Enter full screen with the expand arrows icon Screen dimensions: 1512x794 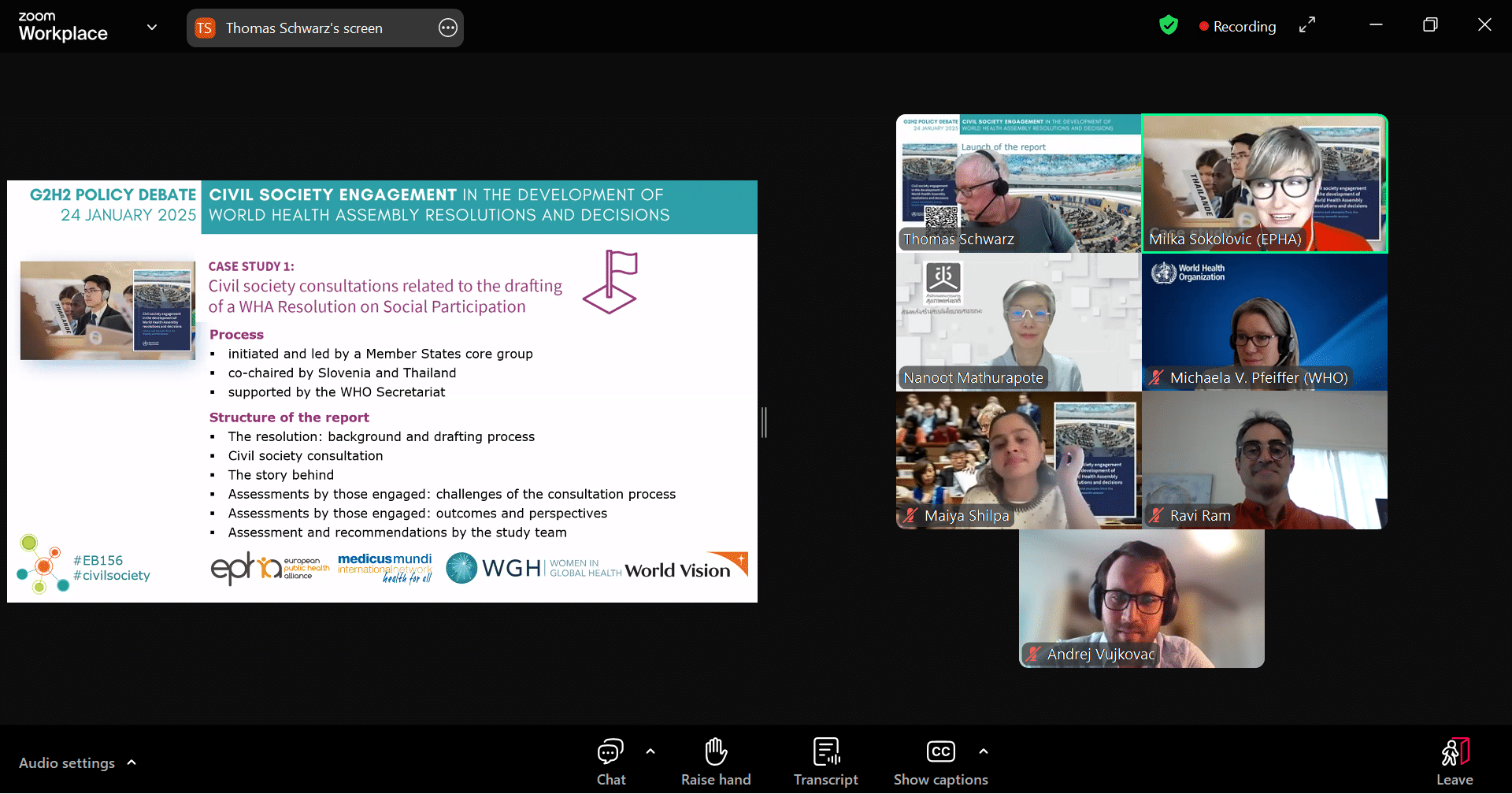tap(1307, 26)
